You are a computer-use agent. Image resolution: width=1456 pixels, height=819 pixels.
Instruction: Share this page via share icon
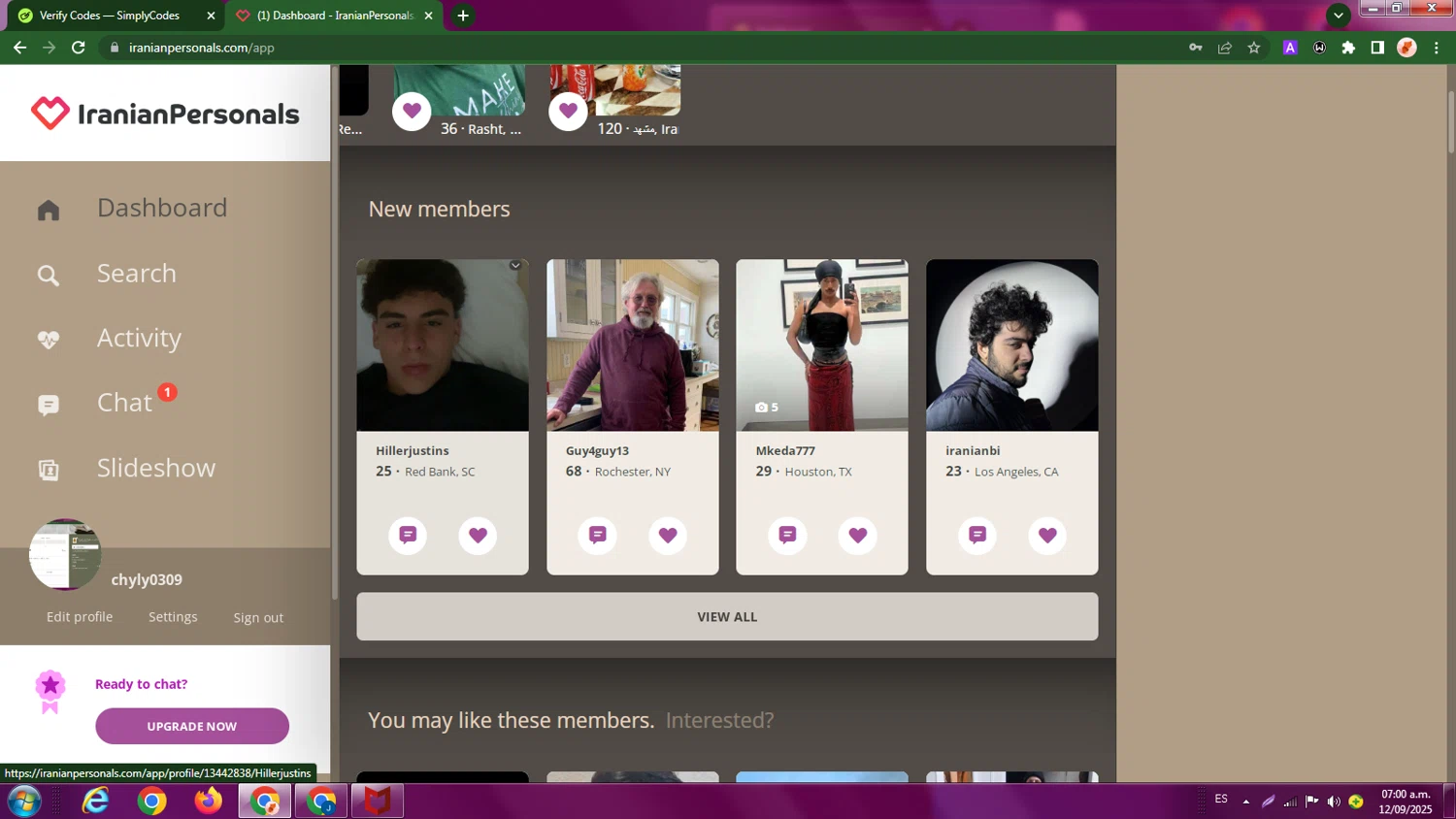tap(1225, 47)
